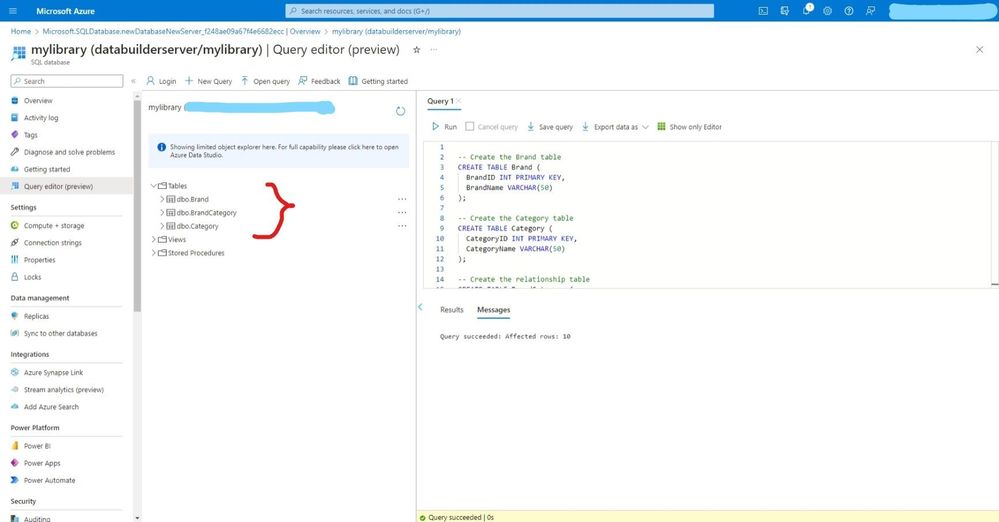Click the left menu vertical scrollbar

[137, 207]
